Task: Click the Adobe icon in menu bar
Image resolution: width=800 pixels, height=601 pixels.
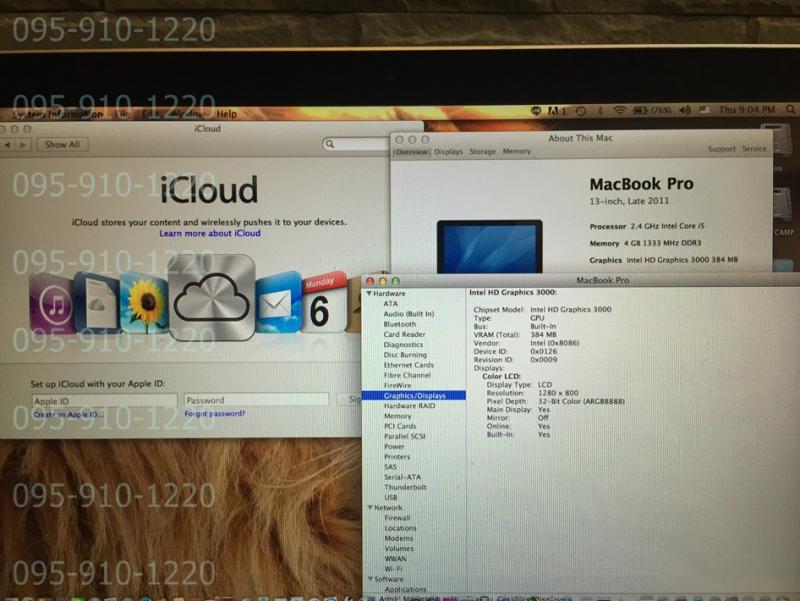Action: [x=556, y=111]
